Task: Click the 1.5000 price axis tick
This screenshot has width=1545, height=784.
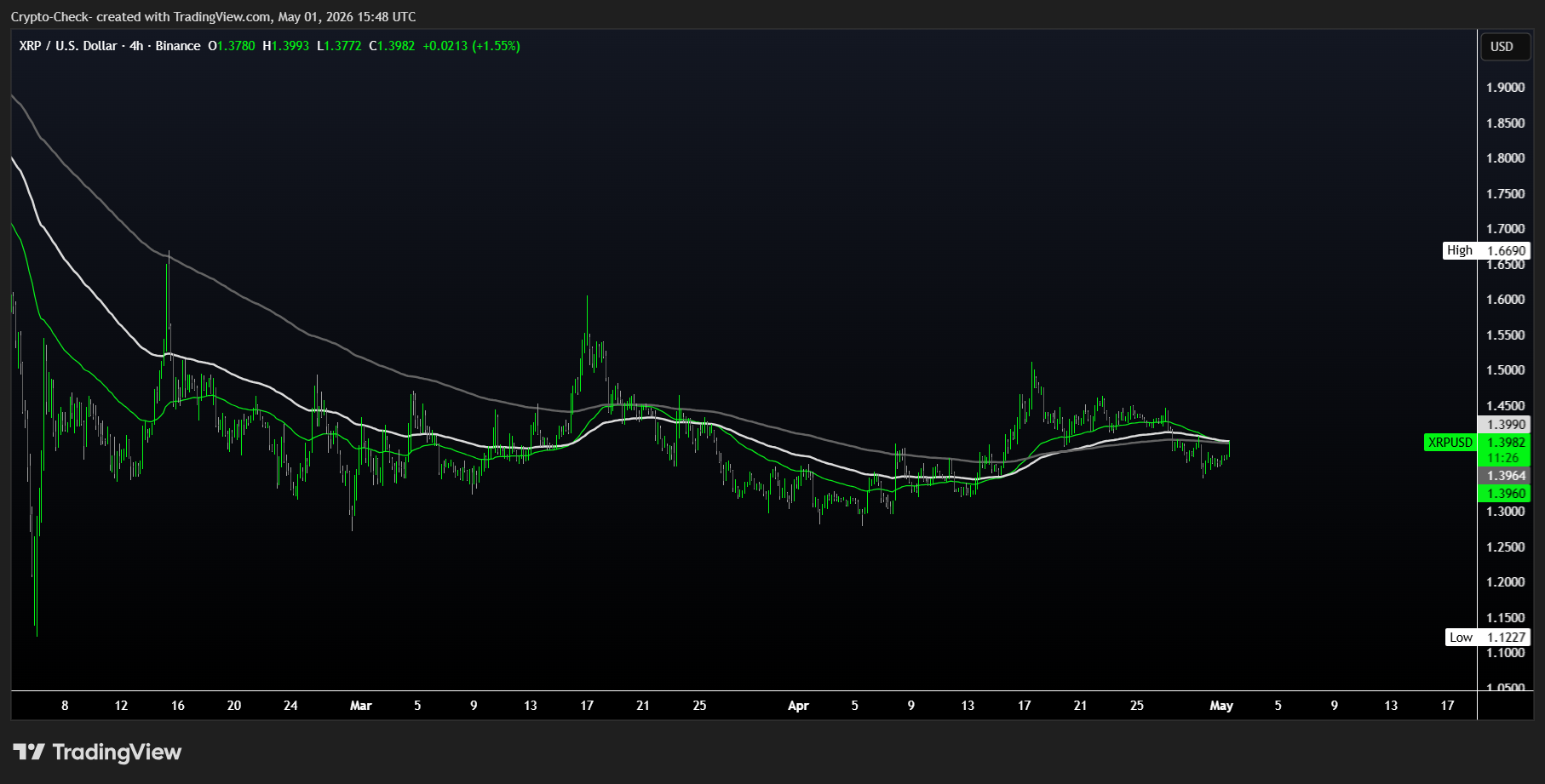Action: pyautogui.click(x=1505, y=370)
